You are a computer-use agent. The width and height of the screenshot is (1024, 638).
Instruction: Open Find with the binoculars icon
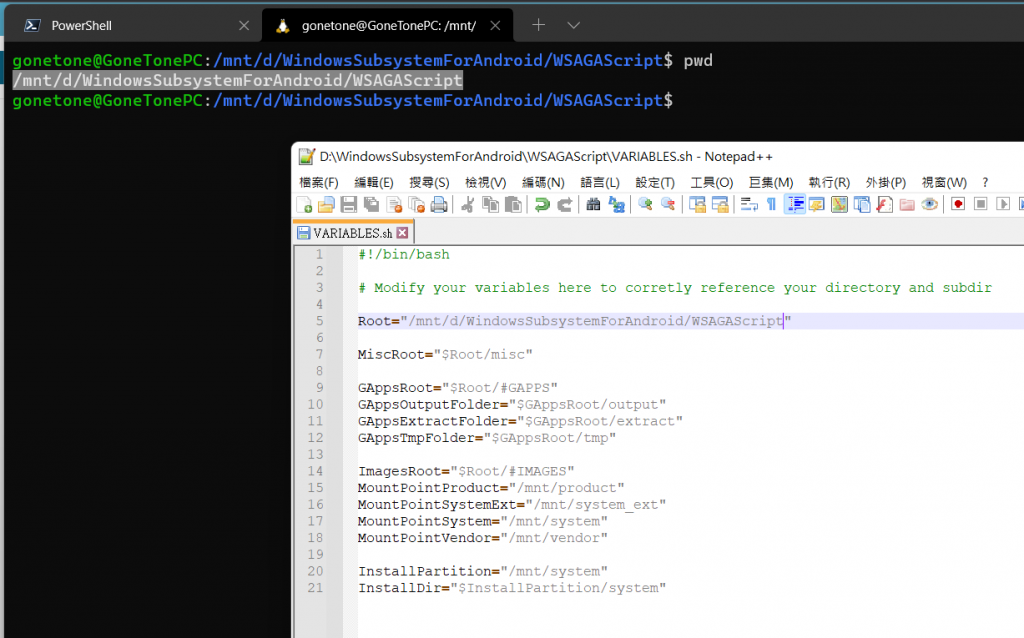point(593,205)
